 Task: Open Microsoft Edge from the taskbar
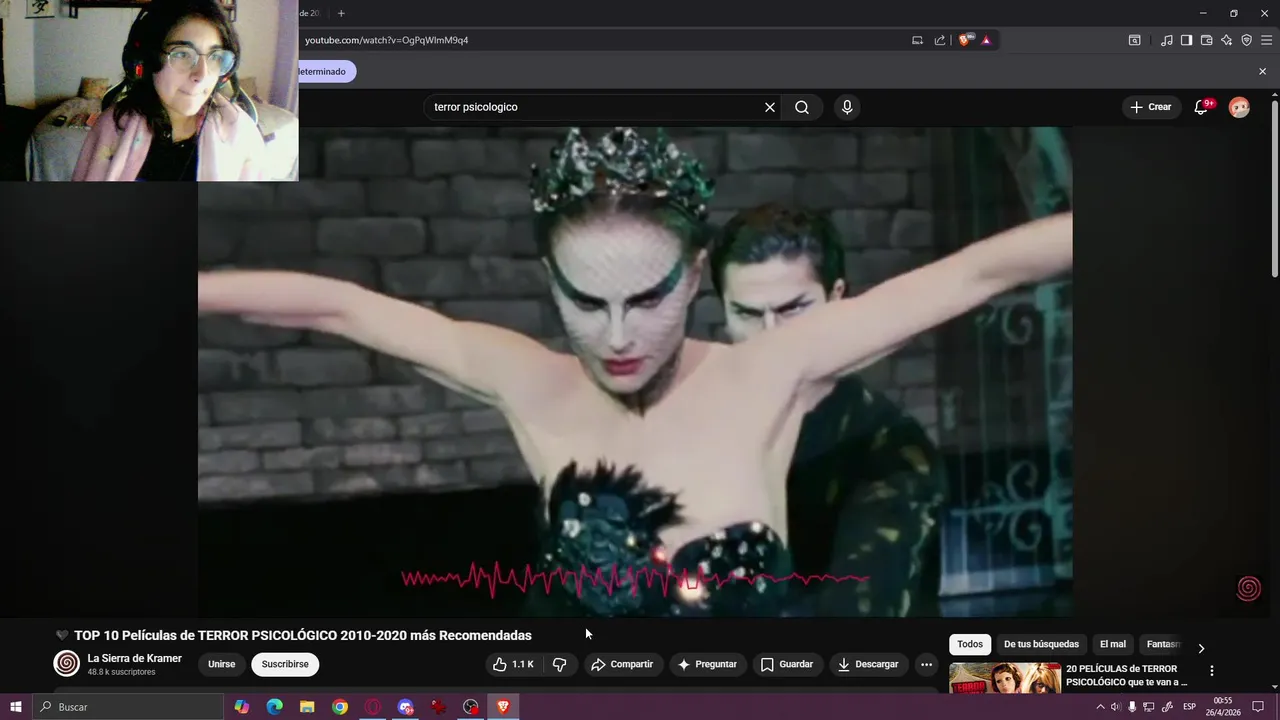tap(275, 707)
